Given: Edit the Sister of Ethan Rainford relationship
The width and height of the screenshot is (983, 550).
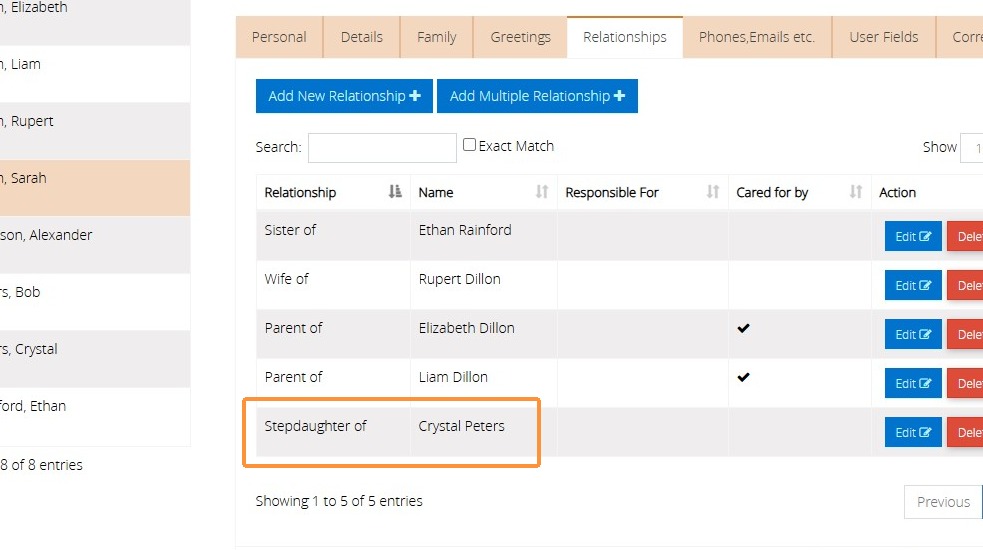Looking at the screenshot, I should pyautogui.click(x=913, y=236).
